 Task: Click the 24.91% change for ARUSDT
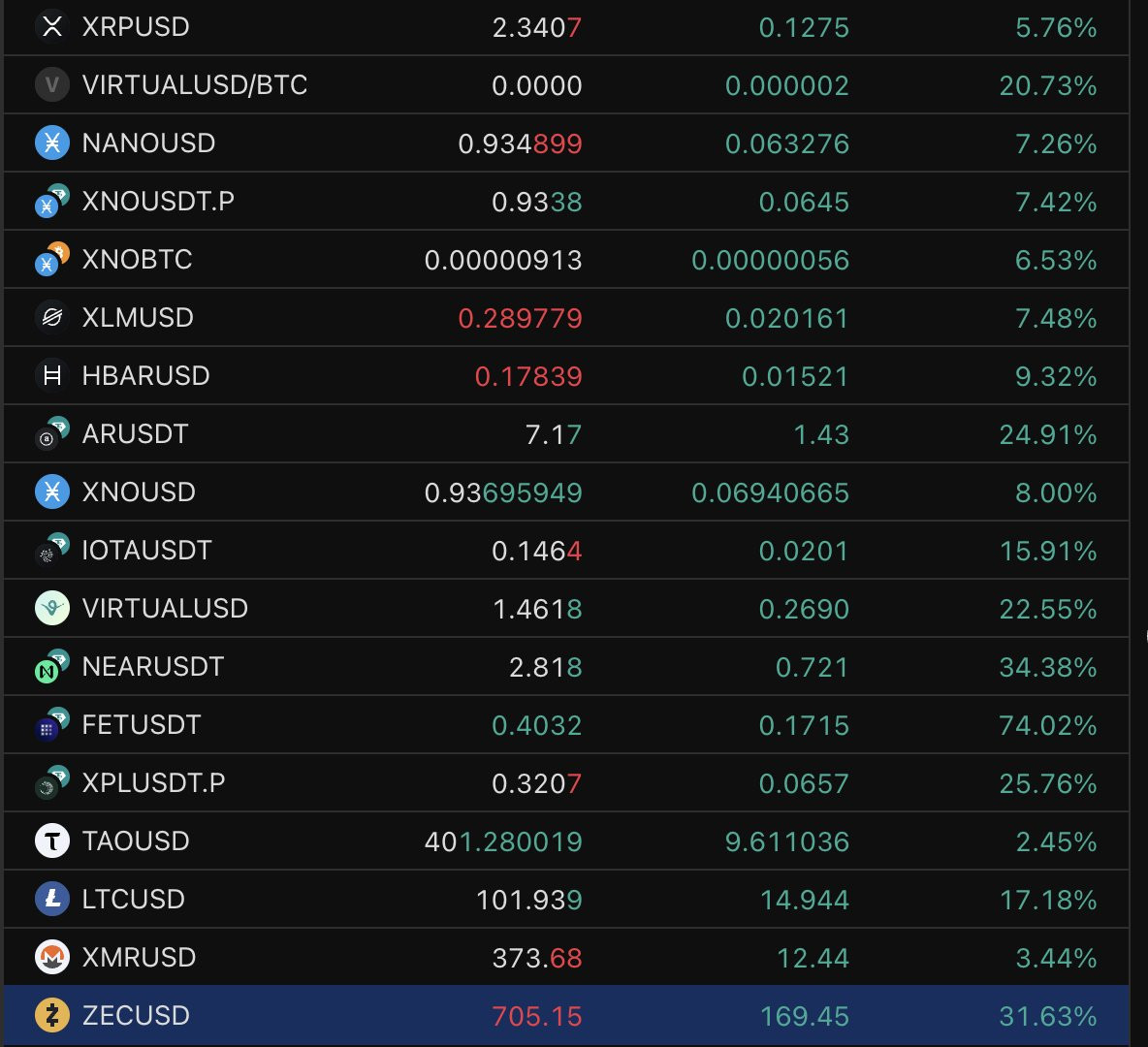click(x=1048, y=435)
